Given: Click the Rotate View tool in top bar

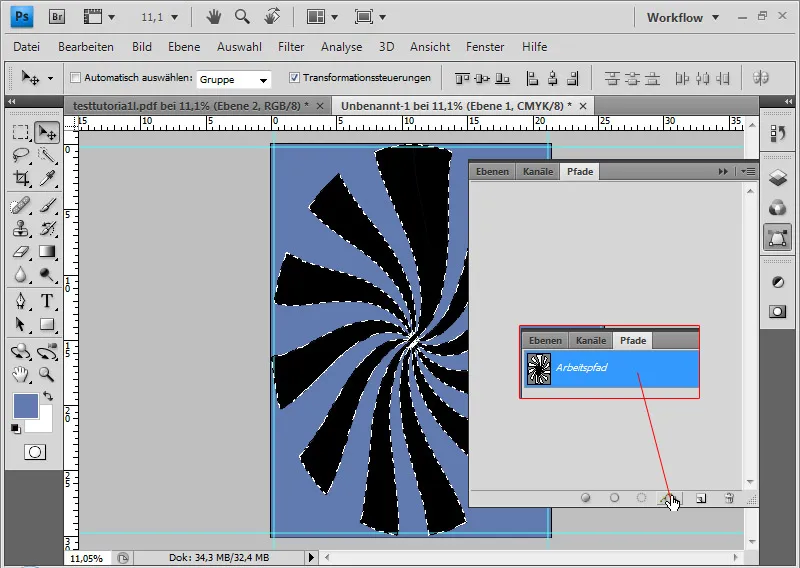Looking at the screenshot, I should (x=272, y=17).
